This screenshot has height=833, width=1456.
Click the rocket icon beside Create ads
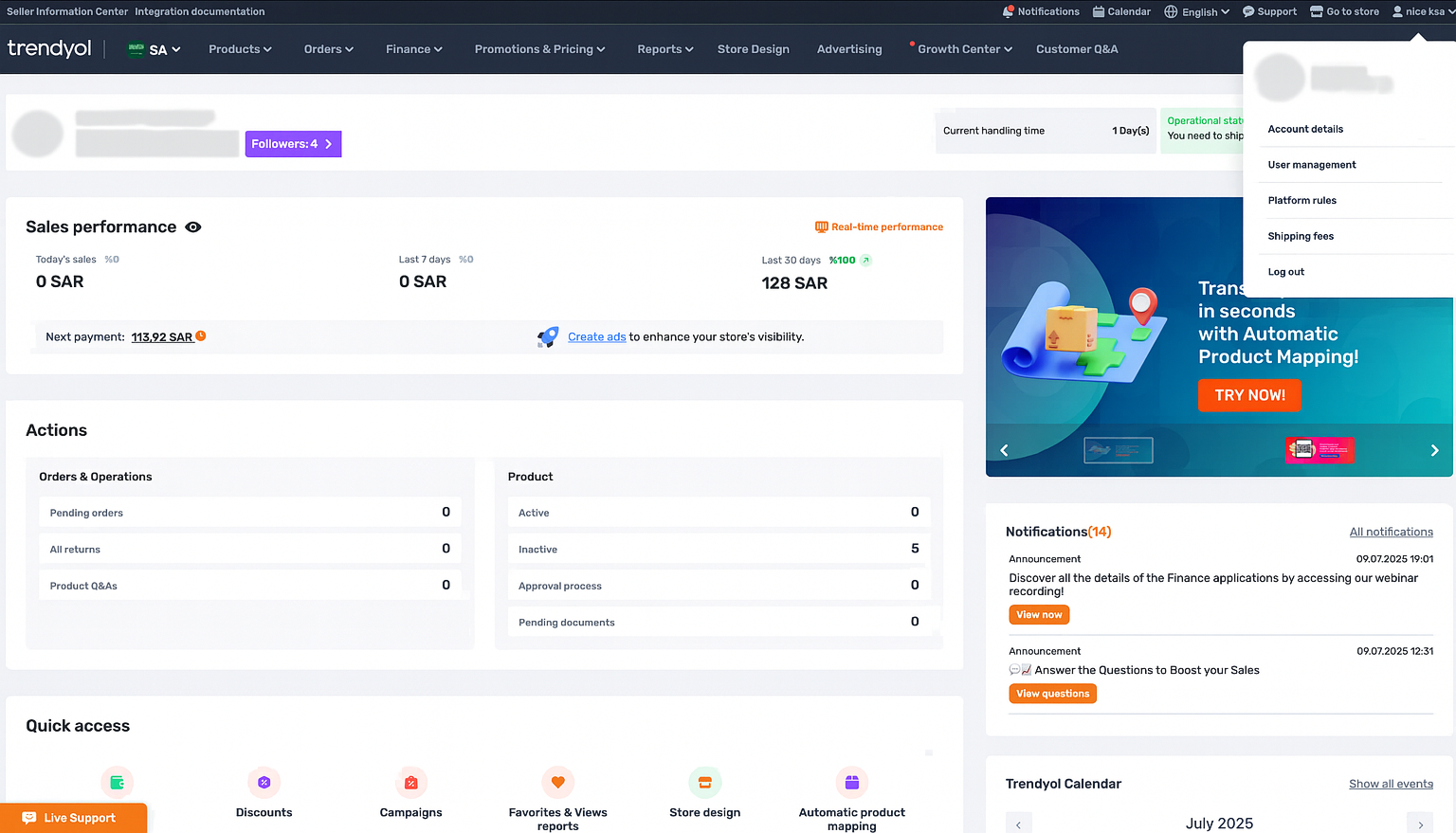548,336
